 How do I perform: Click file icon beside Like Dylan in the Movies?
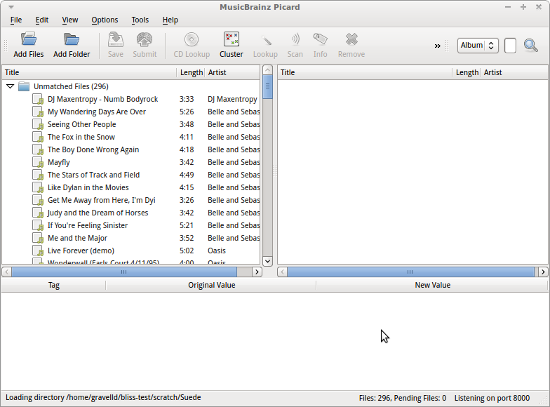38,187
